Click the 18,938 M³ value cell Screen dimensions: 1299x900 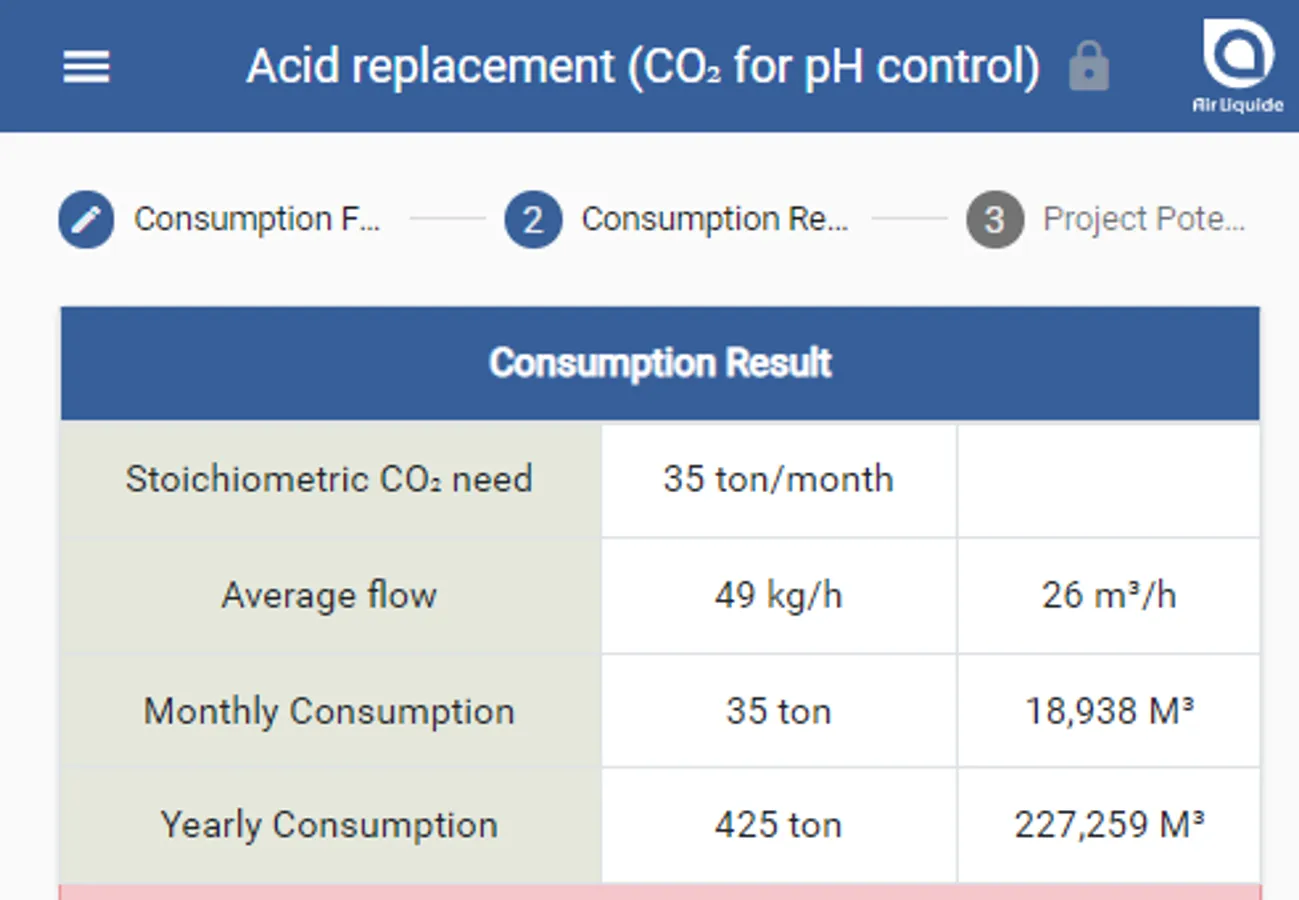[x=1109, y=711]
